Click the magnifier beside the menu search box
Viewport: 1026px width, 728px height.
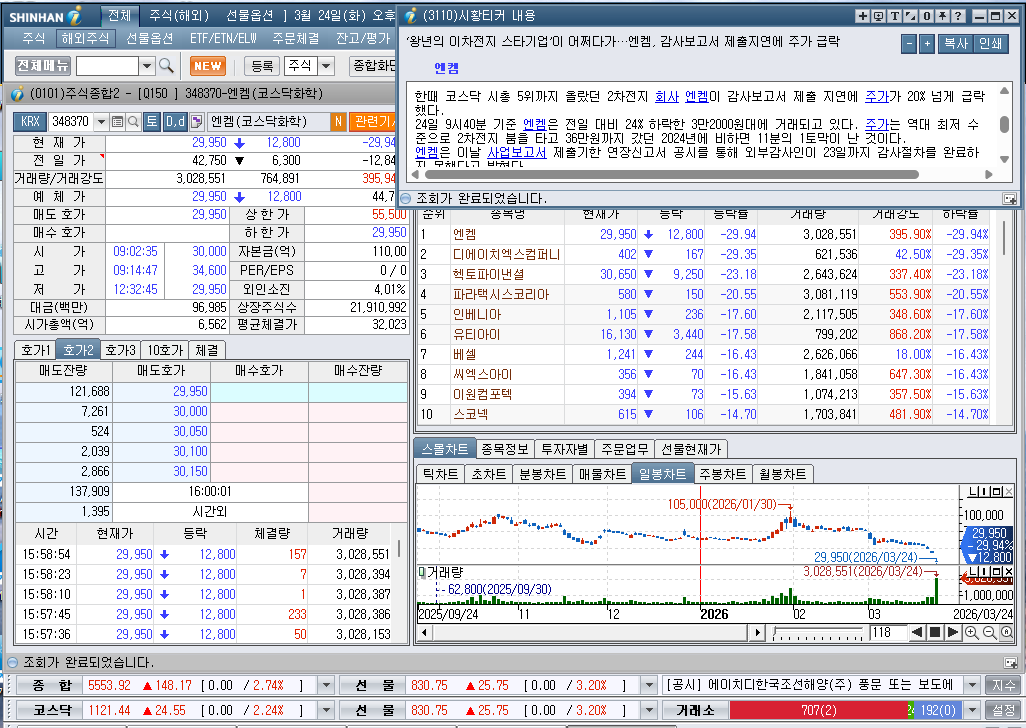166,65
